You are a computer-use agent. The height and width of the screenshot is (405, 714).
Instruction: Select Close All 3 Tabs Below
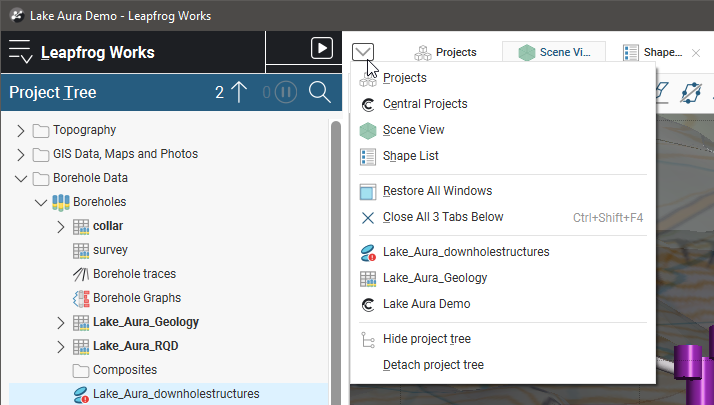442,217
